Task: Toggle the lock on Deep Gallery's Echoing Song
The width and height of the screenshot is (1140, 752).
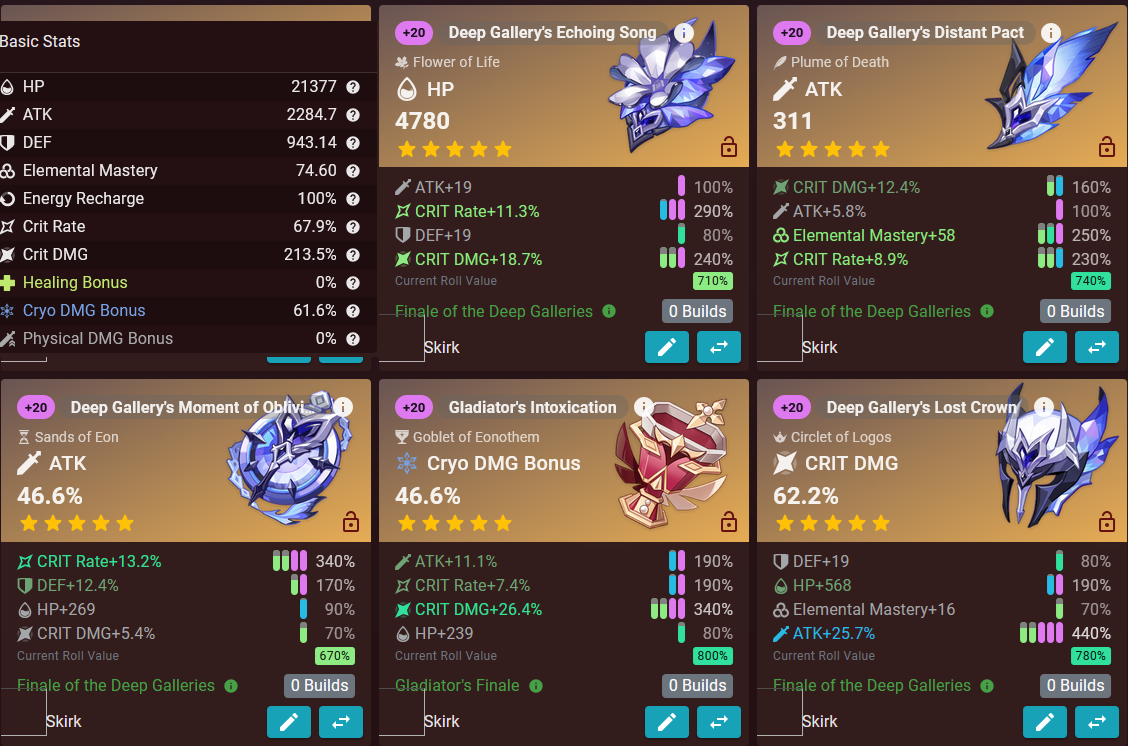Action: 728,148
